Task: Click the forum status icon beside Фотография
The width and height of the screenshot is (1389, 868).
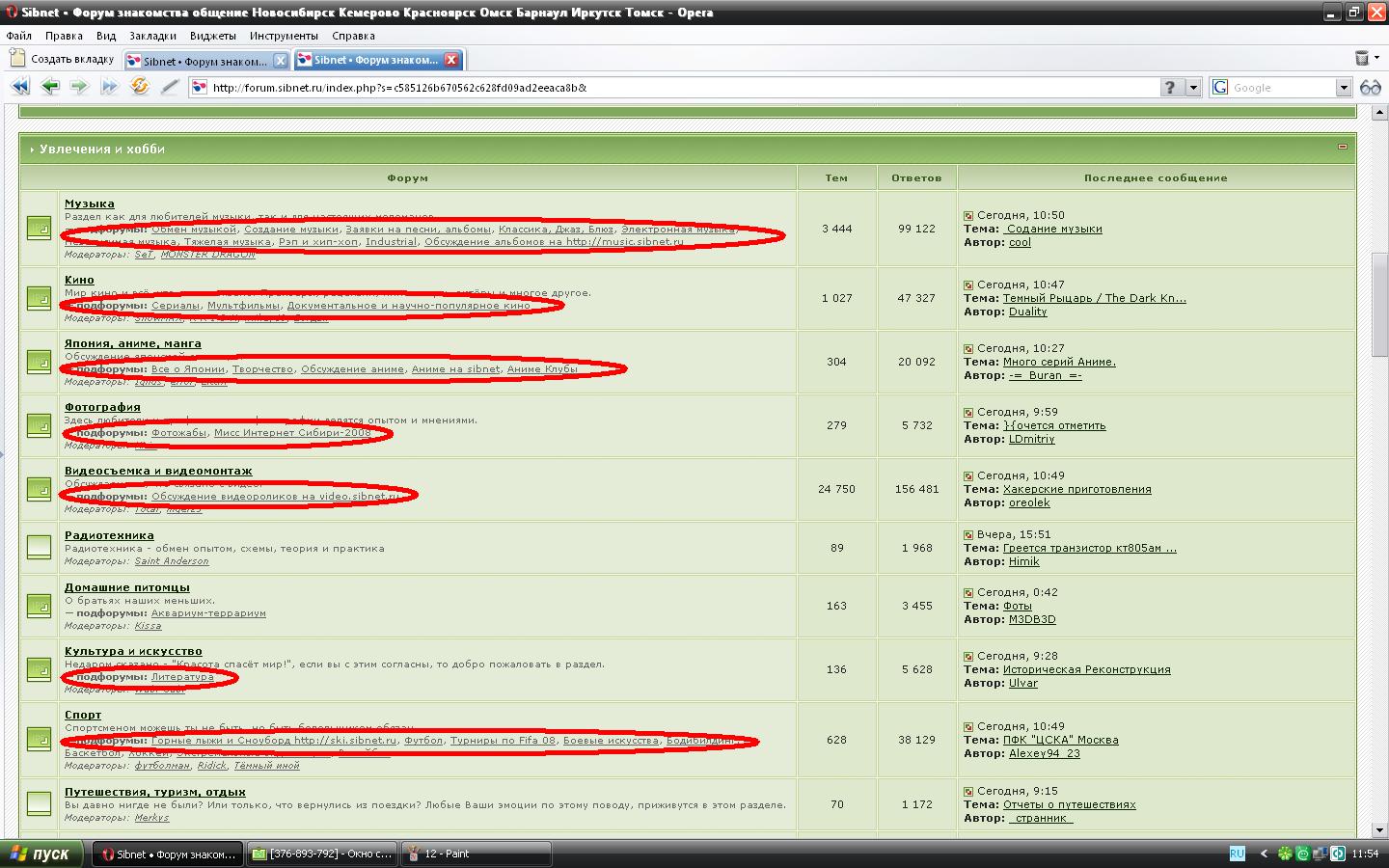Action: click(39, 425)
